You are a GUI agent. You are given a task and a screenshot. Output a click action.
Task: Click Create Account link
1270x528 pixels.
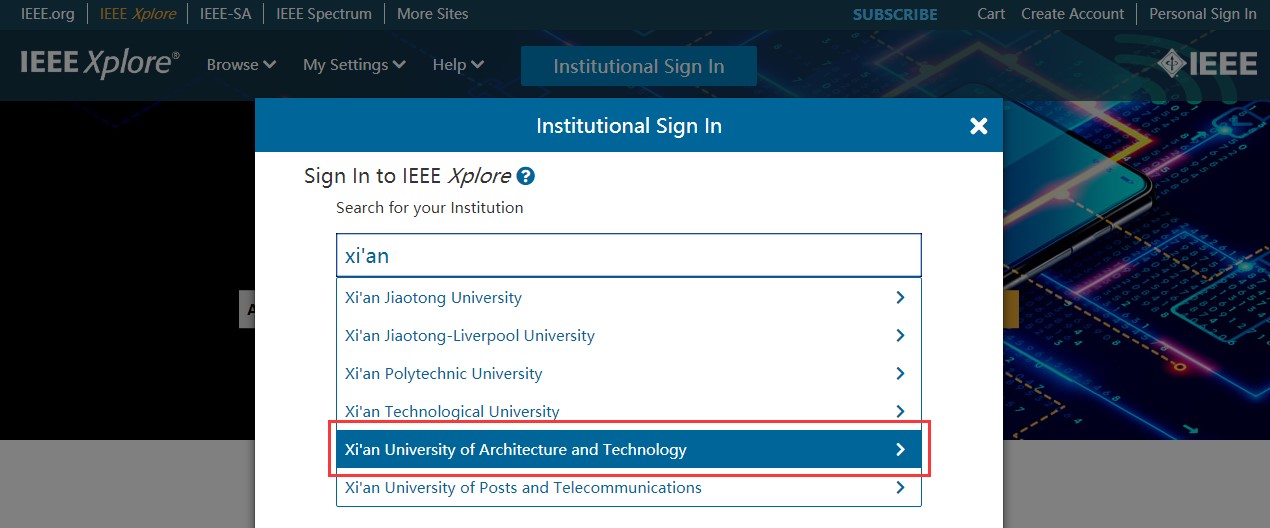tap(1073, 14)
